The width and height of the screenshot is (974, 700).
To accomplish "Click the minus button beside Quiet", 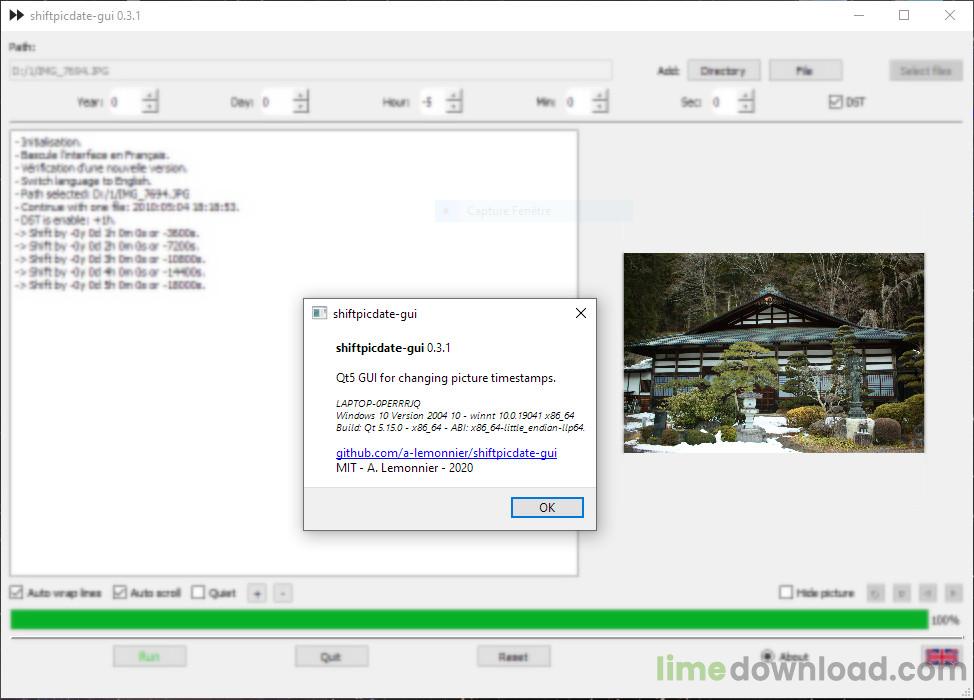I will click(283, 594).
